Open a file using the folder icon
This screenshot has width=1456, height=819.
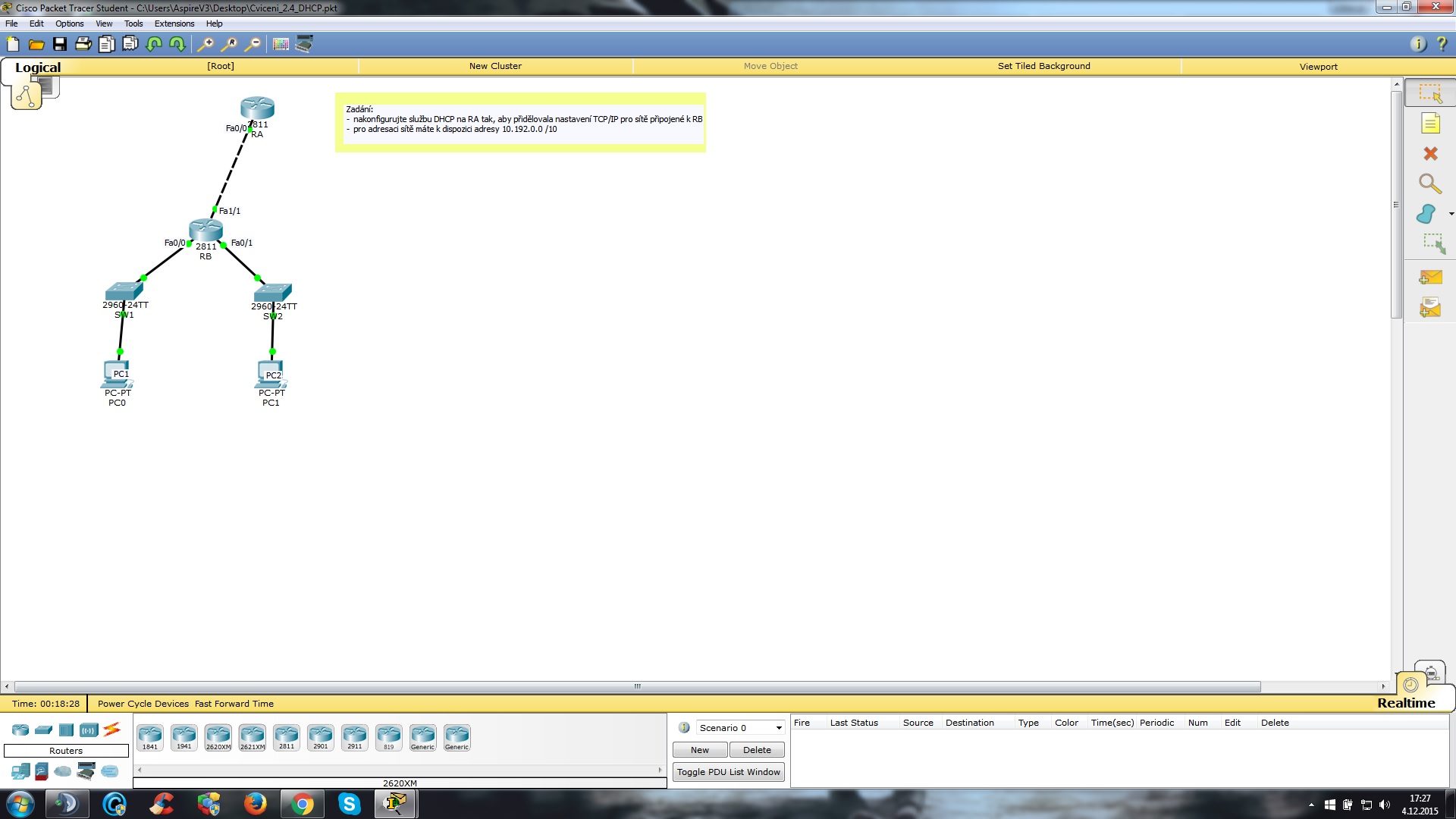pyautogui.click(x=36, y=44)
